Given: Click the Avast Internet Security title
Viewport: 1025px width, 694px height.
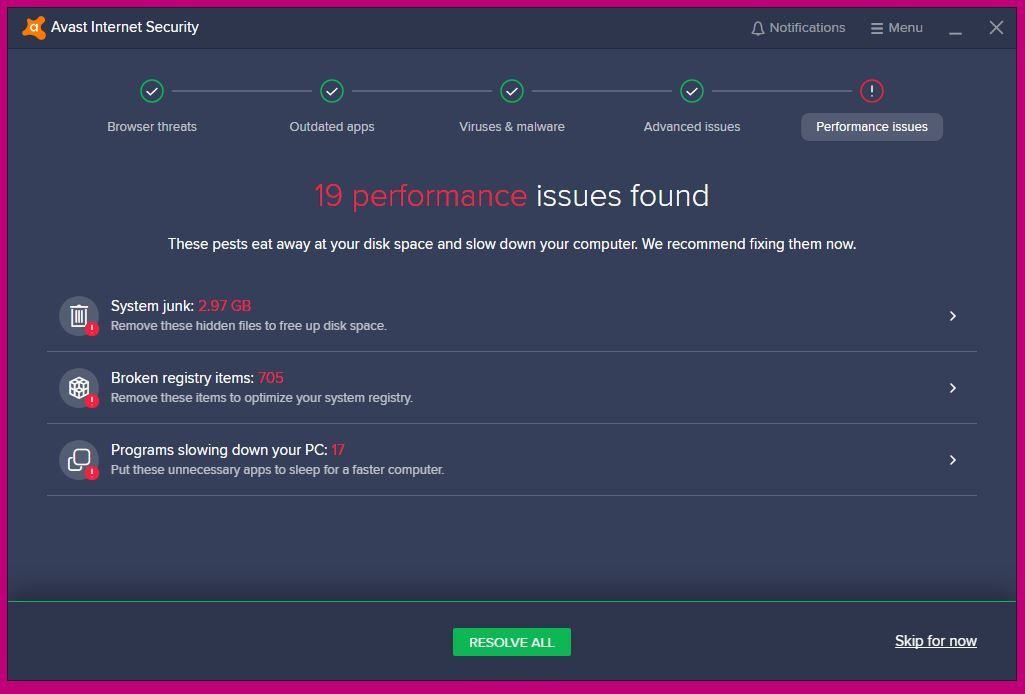Looking at the screenshot, I should tap(125, 27).
